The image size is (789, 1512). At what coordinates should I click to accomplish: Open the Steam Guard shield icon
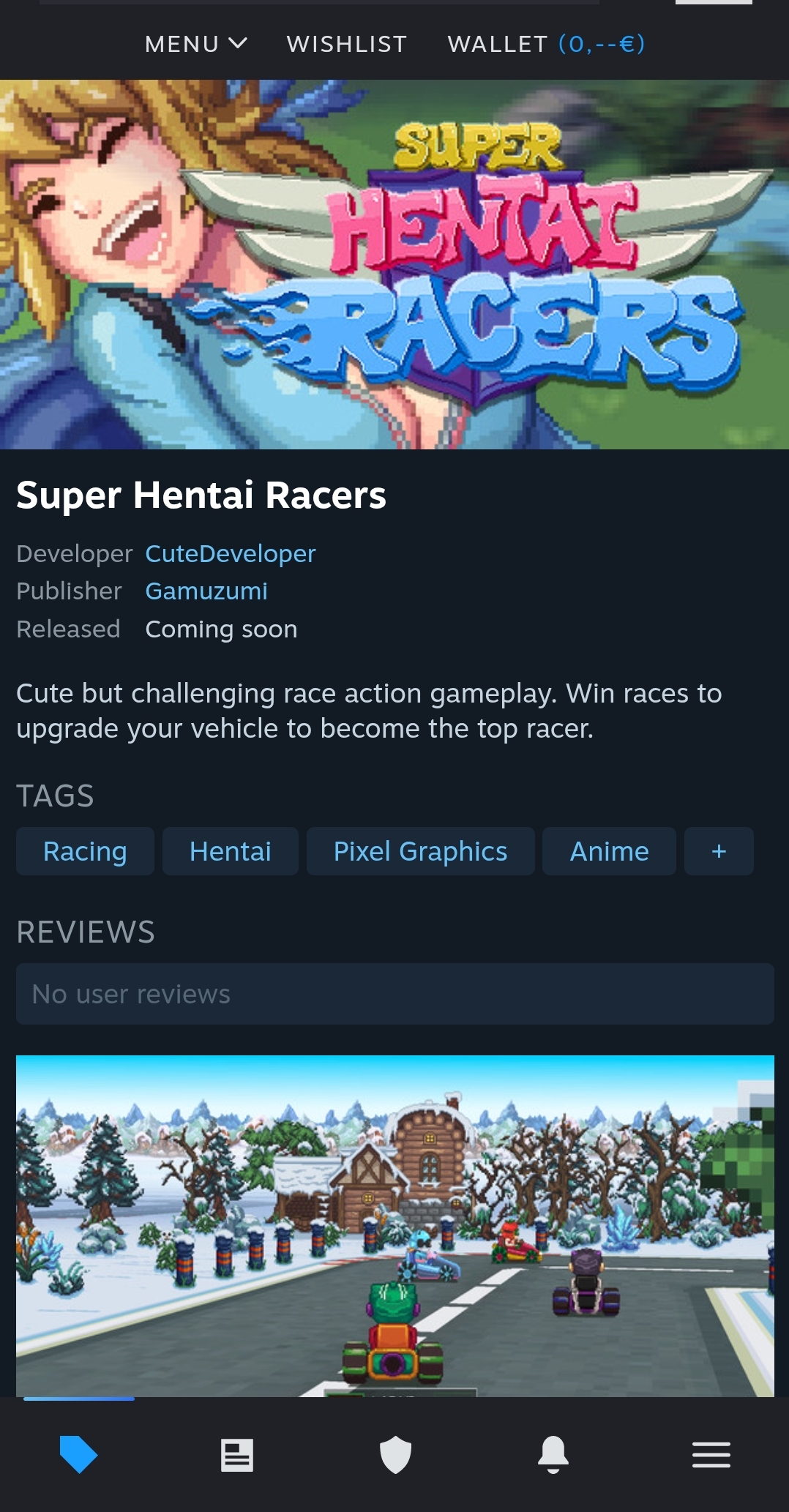click(395, 1454)
